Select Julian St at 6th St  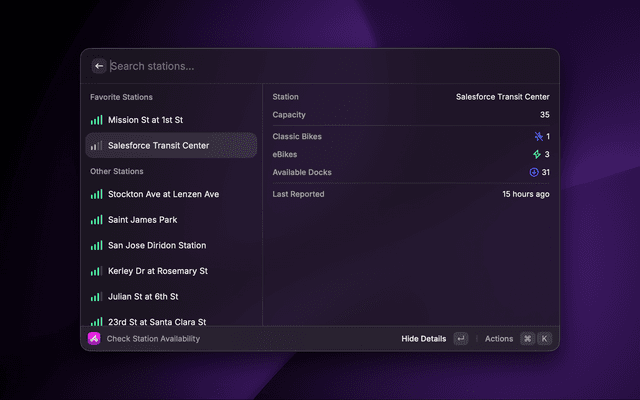[143, 297]
